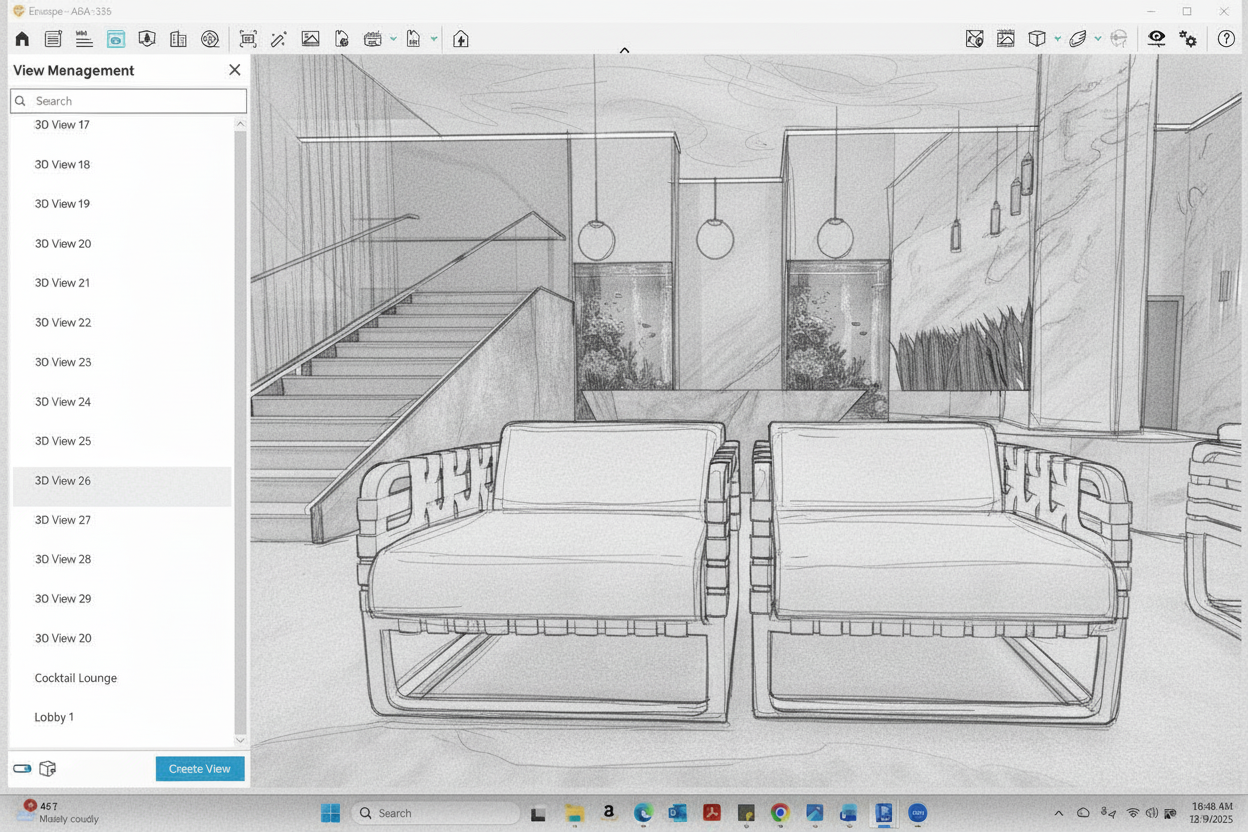Screen dimensions: 1248x832
Task: Open the image export picture icon
Action: point(310,39)
